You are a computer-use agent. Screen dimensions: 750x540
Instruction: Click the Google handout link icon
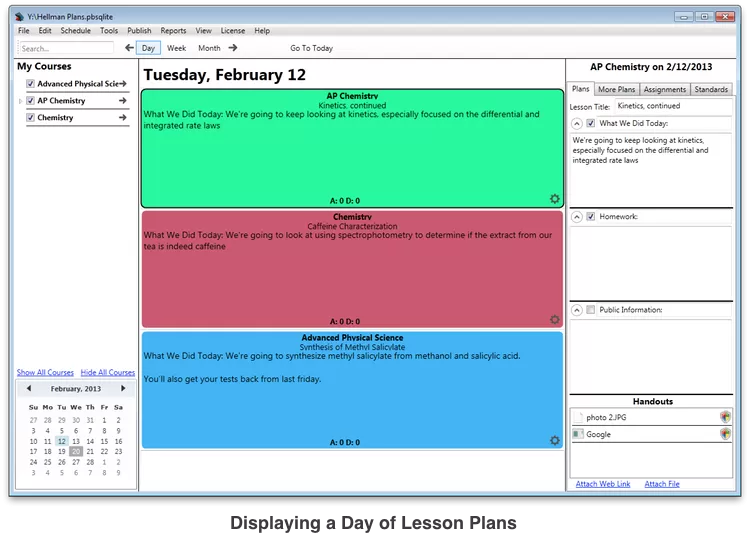[578, 434]
